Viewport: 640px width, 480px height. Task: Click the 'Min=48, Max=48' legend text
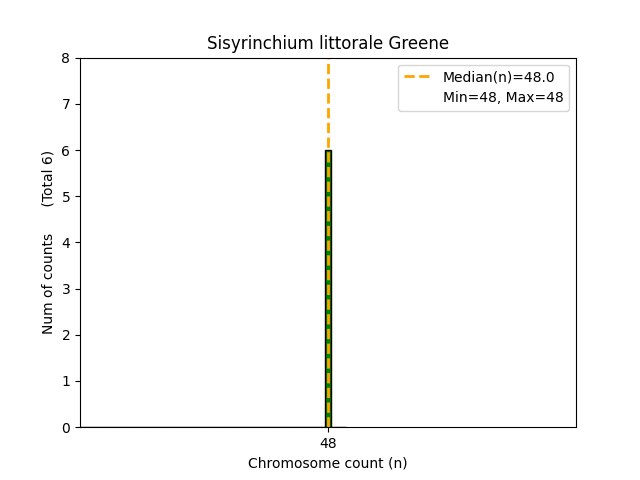tap(503, 97)
